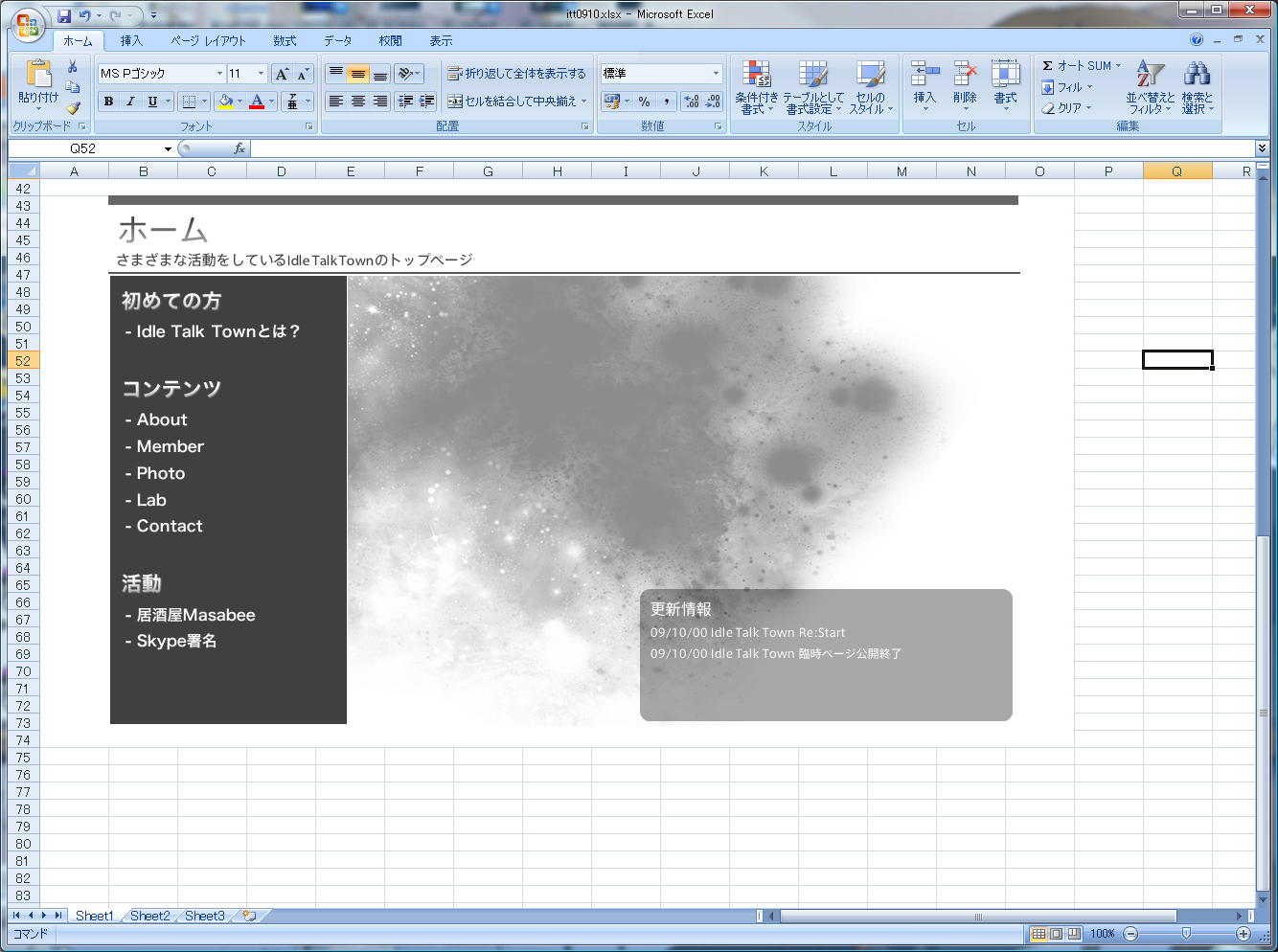This screenshot has width=1278, height=952.
Task: Increase decimal places
Action: click(693, 102)
